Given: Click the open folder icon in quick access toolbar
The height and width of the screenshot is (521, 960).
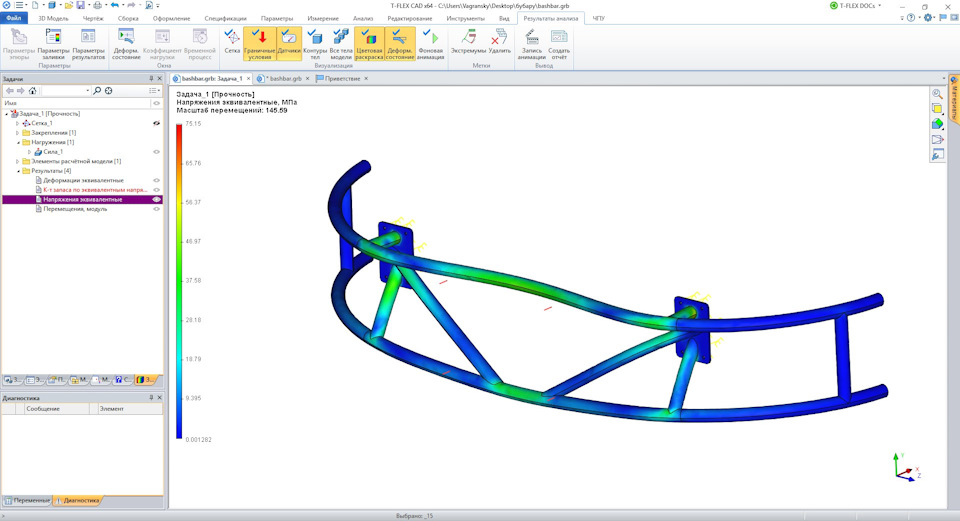Looking at the screenshot, I should pos(69,5).
